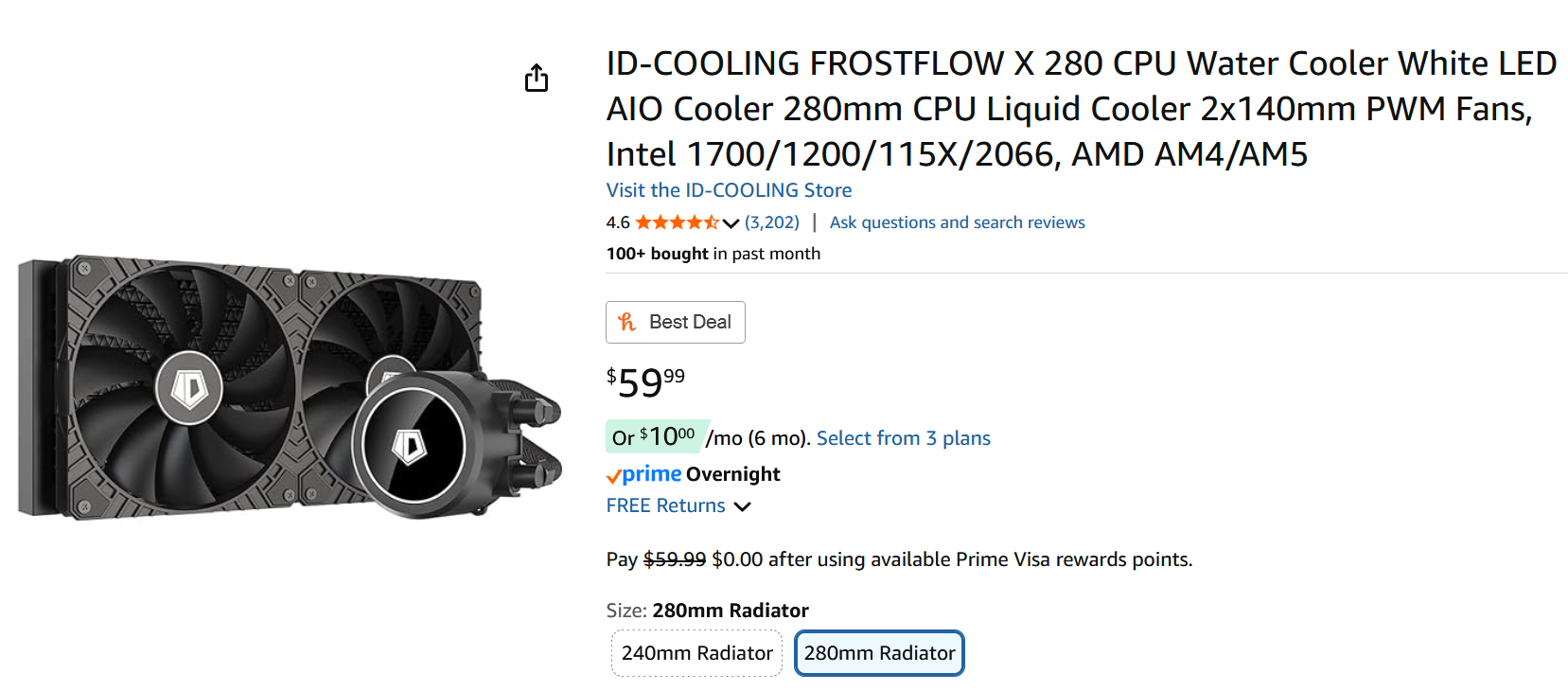Viewport: 1568px width, 691px height.
Task: Click the star rating icons
Action: coord(676,222)
